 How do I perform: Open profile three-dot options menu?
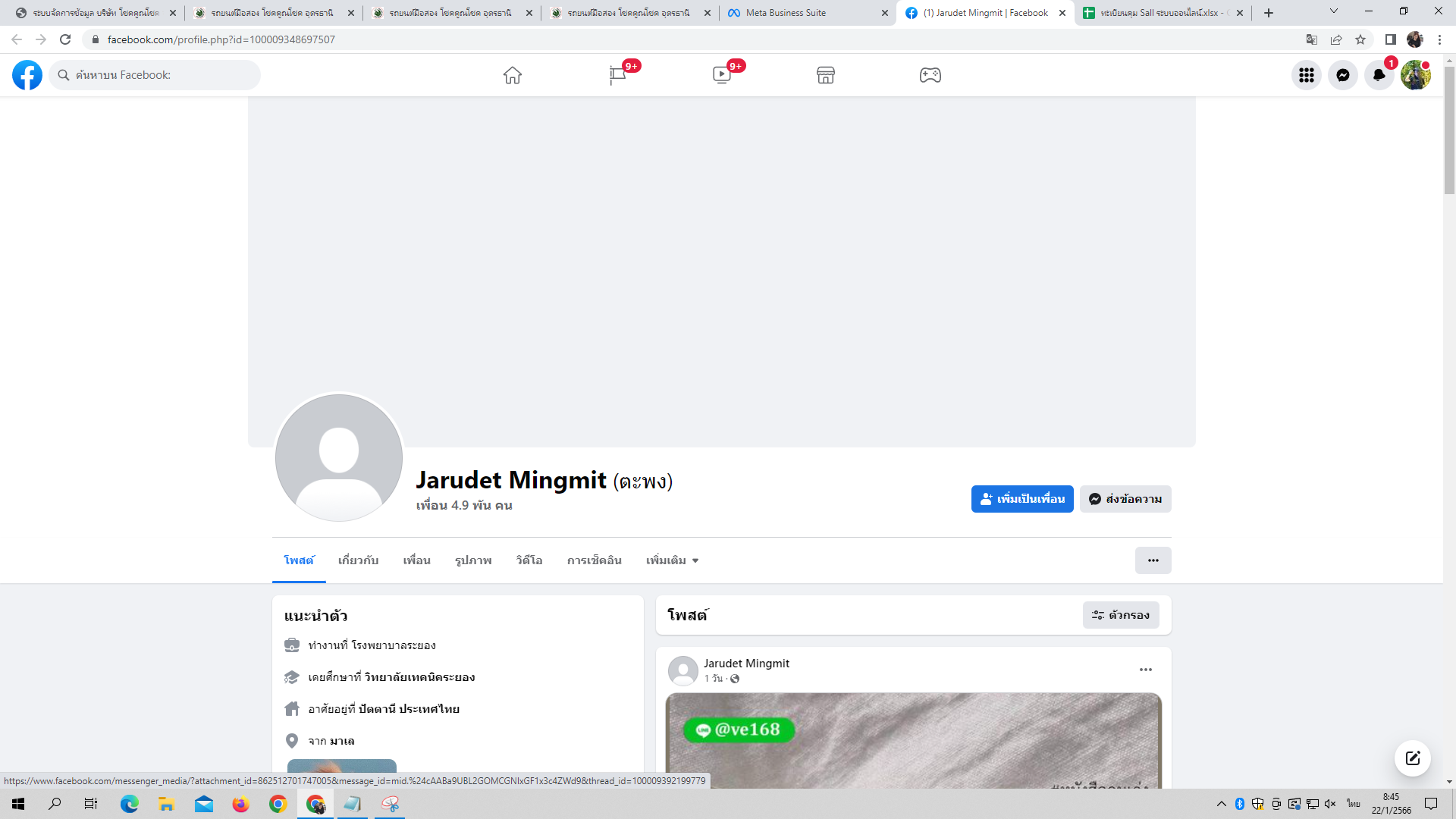(1153, 560)
